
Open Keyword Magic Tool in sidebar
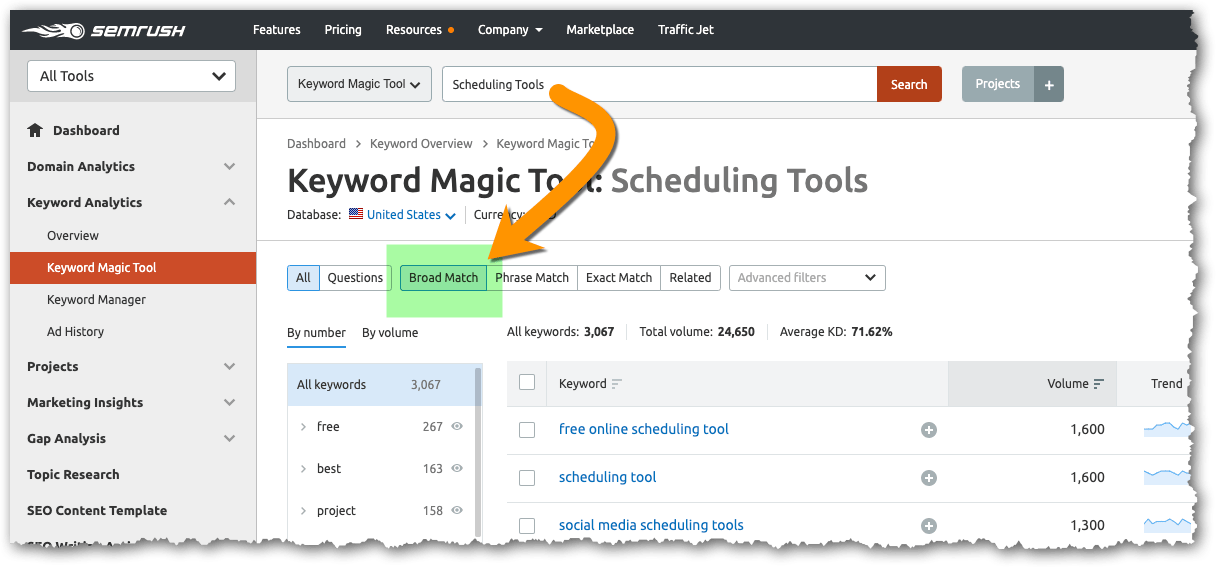click(x=133, y=268)
